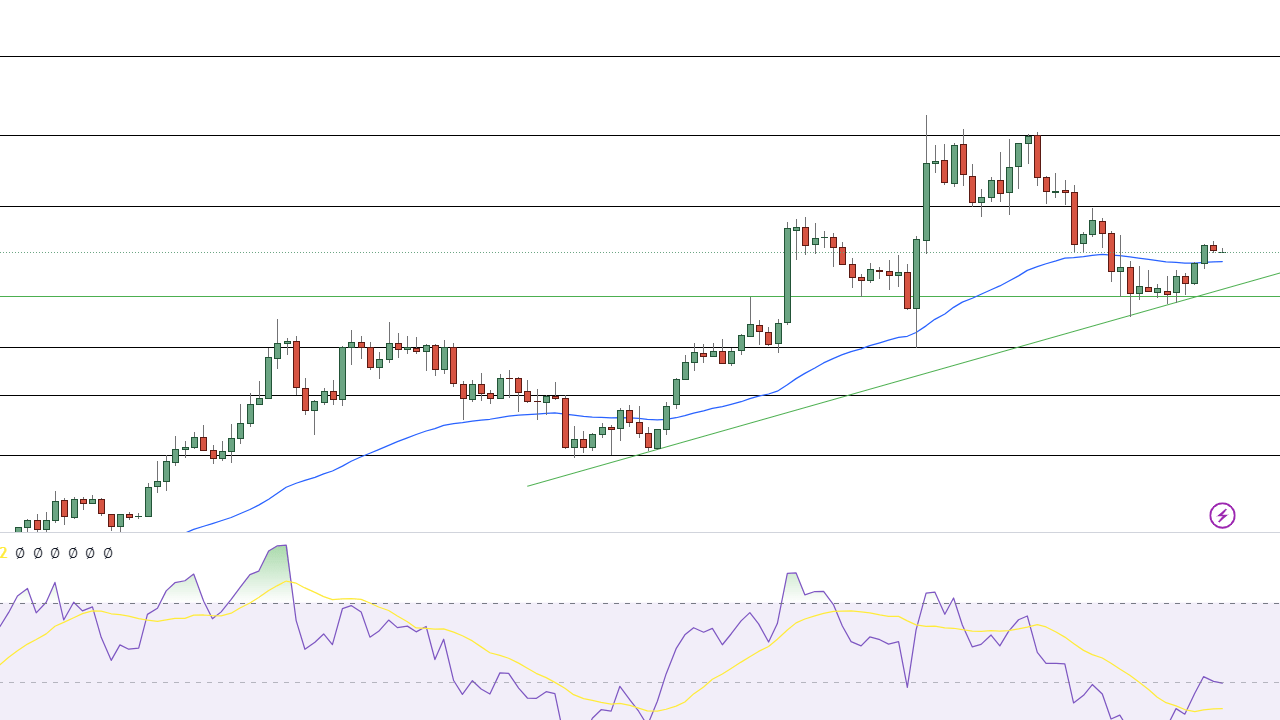The width and height of the screenshot is (1280, 720).
Task: Select the topmost black horizontal level line
Action: (x=640, y=56)
